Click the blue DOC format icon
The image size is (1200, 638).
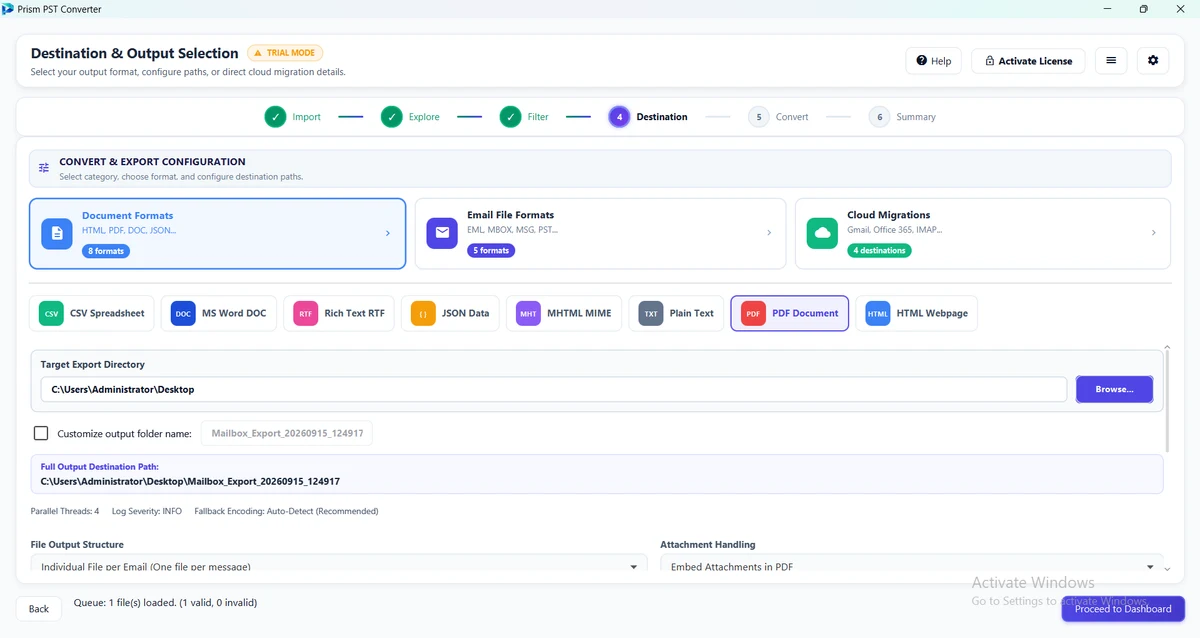click(183, 313)
